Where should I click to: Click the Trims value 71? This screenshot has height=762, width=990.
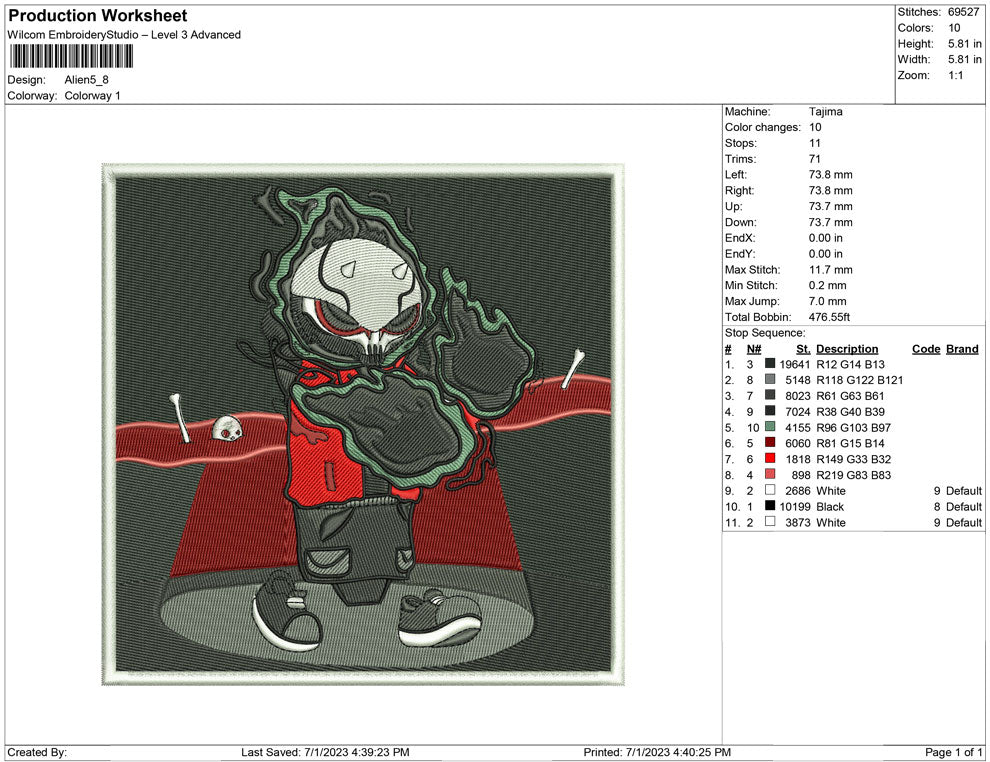coord(814,159)
